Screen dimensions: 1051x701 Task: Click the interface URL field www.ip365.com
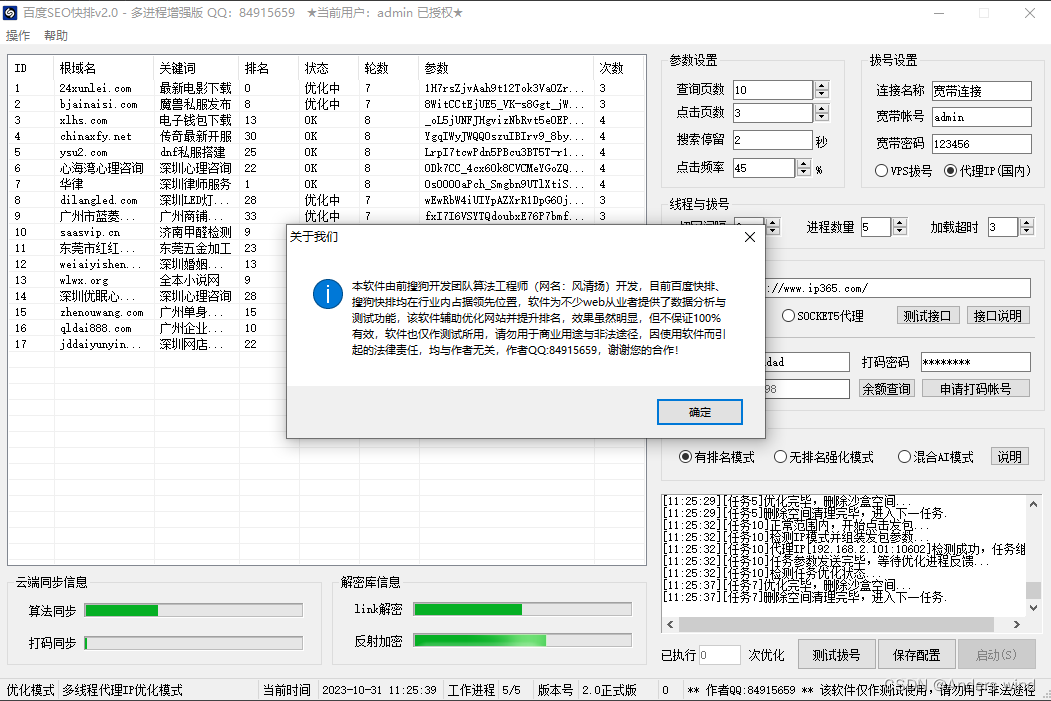point(898,288)
